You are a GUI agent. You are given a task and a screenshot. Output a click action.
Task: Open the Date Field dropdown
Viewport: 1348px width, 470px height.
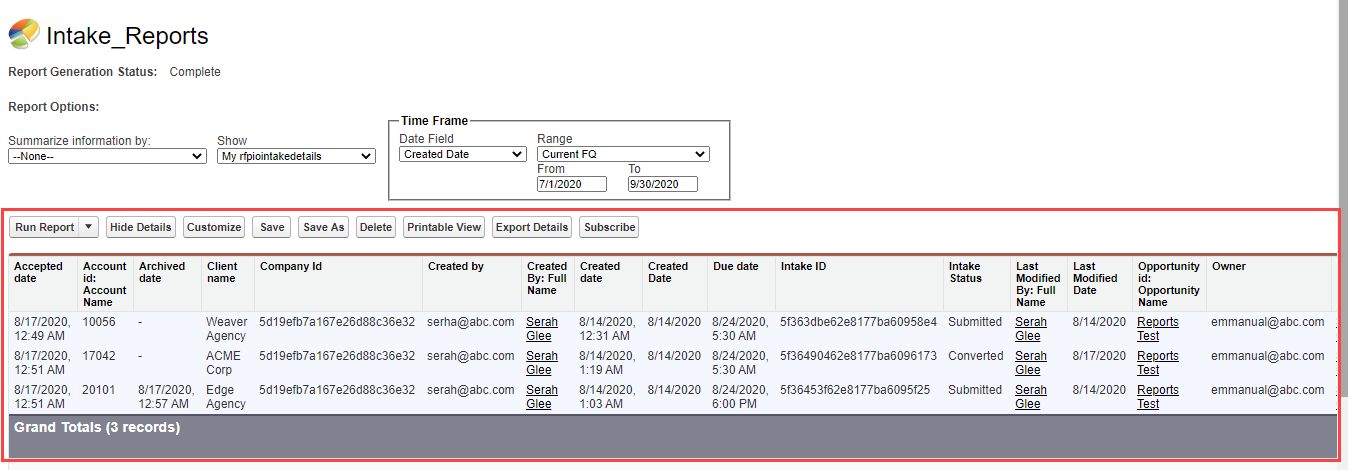coord(463,154)
